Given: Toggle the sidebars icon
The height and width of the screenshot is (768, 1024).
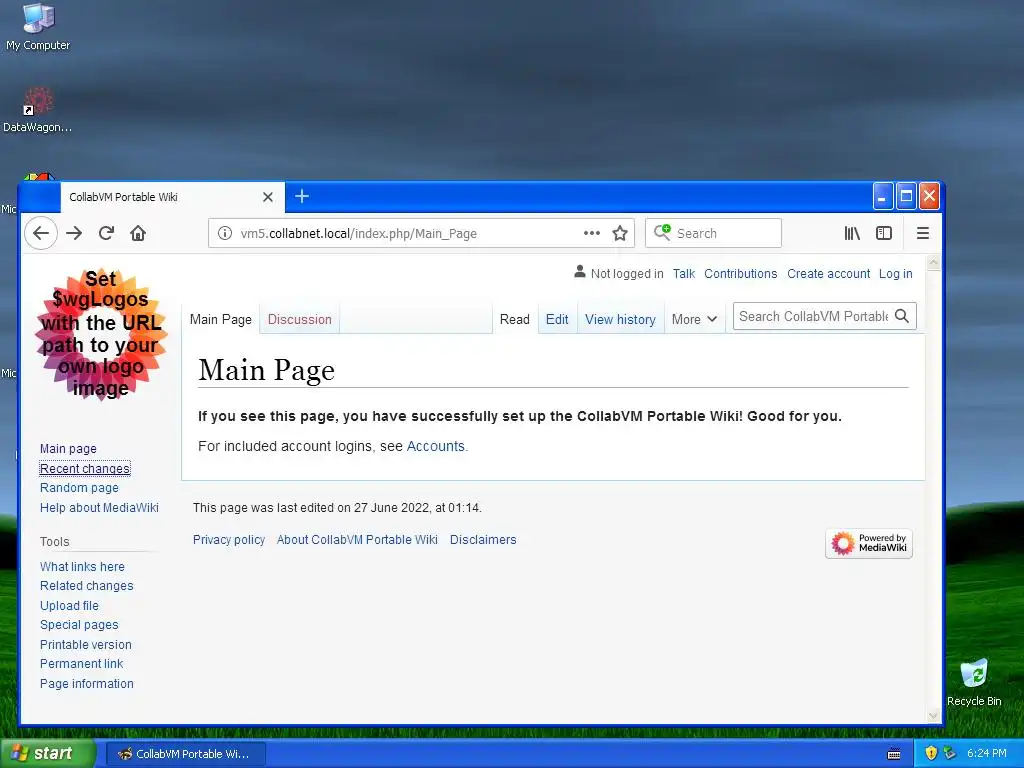Looking at the screenshot, I should [x=884, y=233].
